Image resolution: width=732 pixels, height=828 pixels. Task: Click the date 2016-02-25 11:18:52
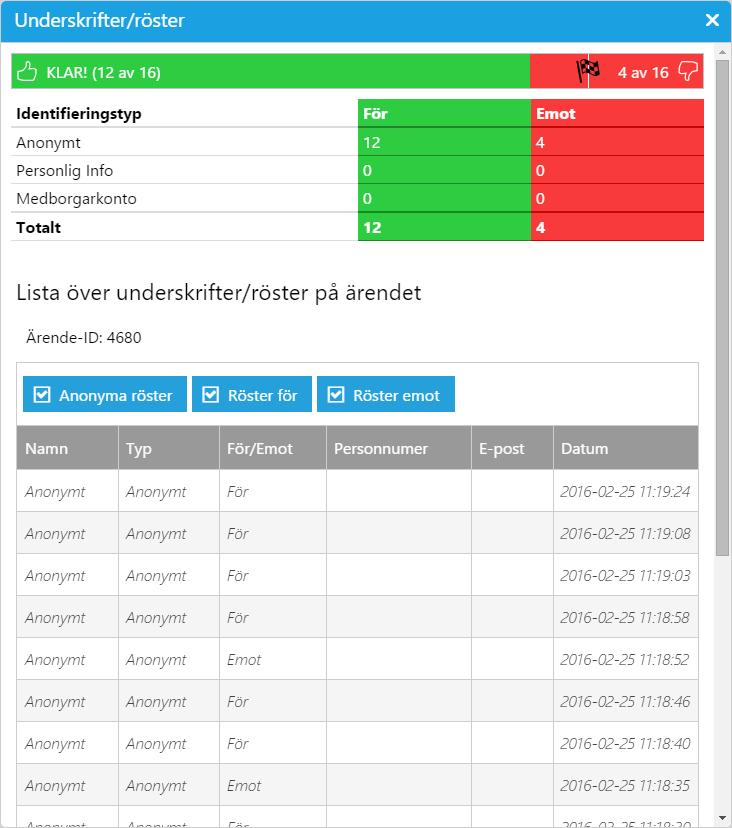point(625,660)
